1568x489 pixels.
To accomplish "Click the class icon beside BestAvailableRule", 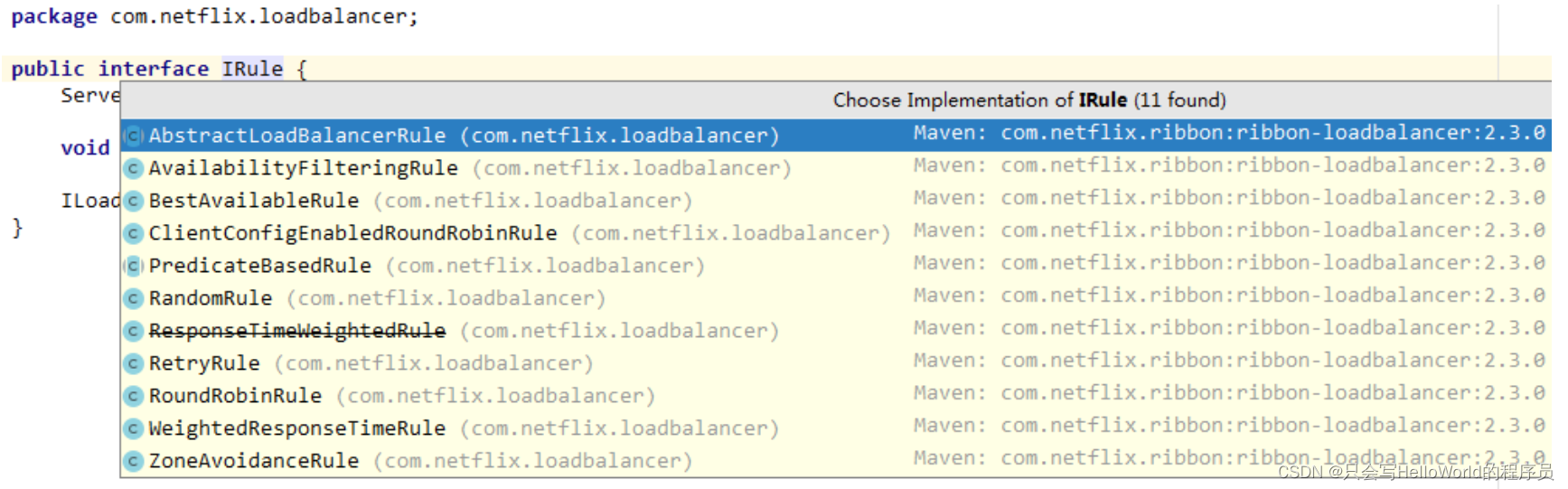I will 134,201.
